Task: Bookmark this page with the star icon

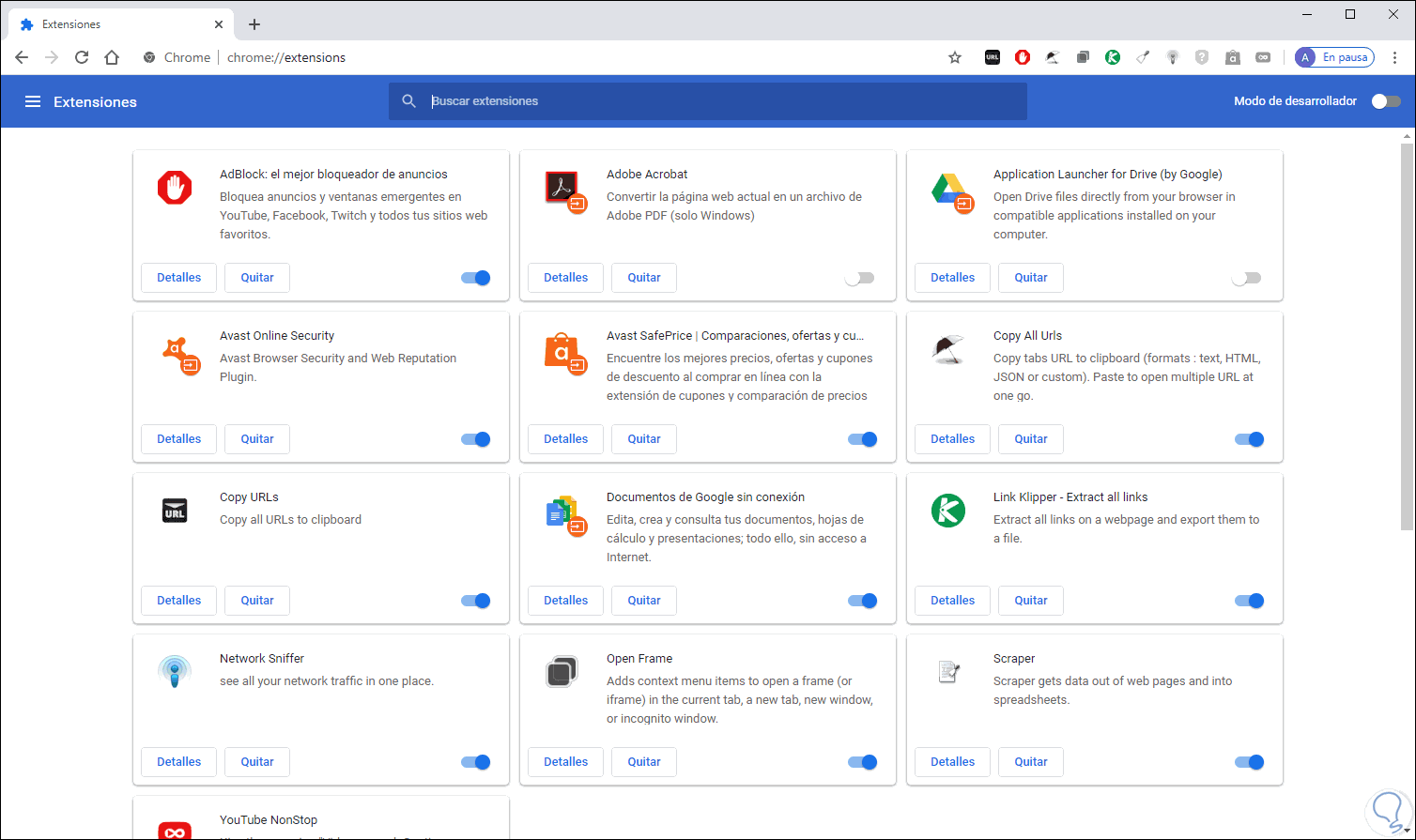Action: coord(955,57)
